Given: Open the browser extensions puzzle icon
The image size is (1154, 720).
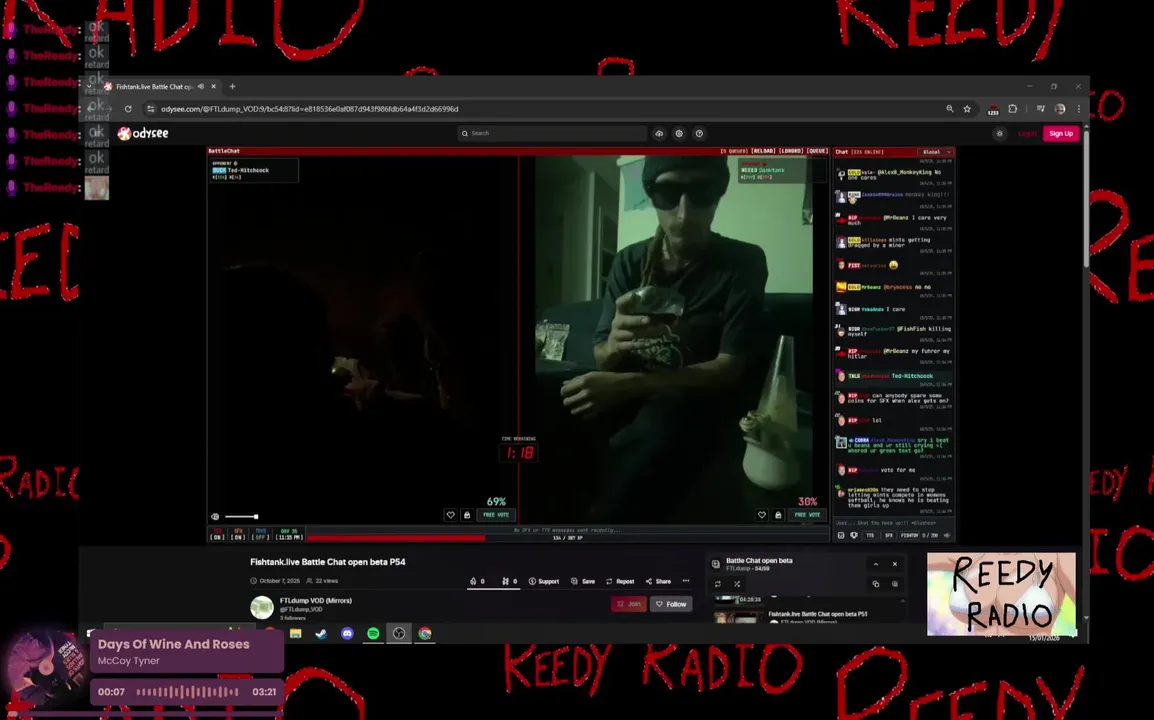Looking at the screenshot, I should click(x=1013, y=109).
